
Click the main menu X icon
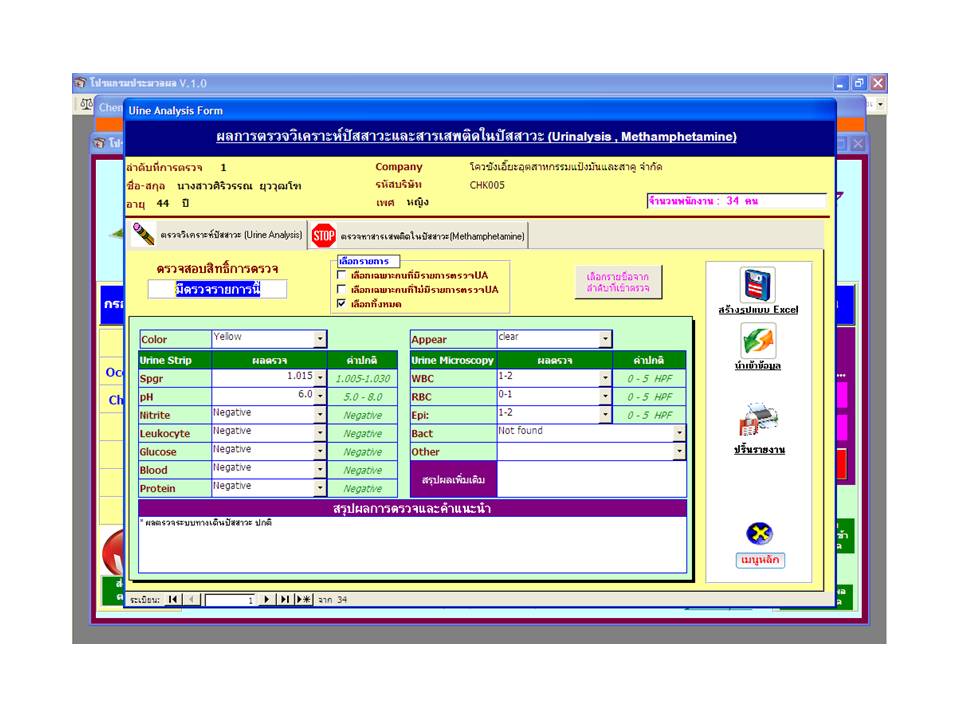(759, 534)
